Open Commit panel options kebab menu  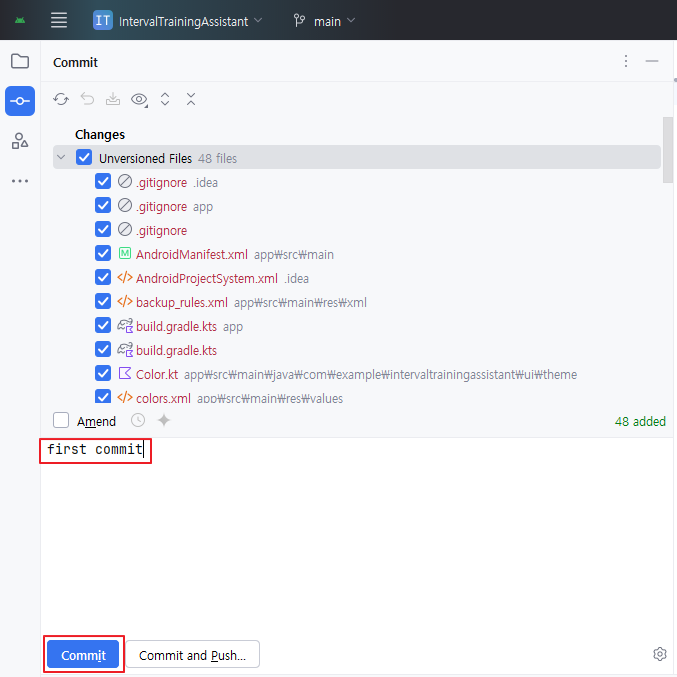point(626,61)
